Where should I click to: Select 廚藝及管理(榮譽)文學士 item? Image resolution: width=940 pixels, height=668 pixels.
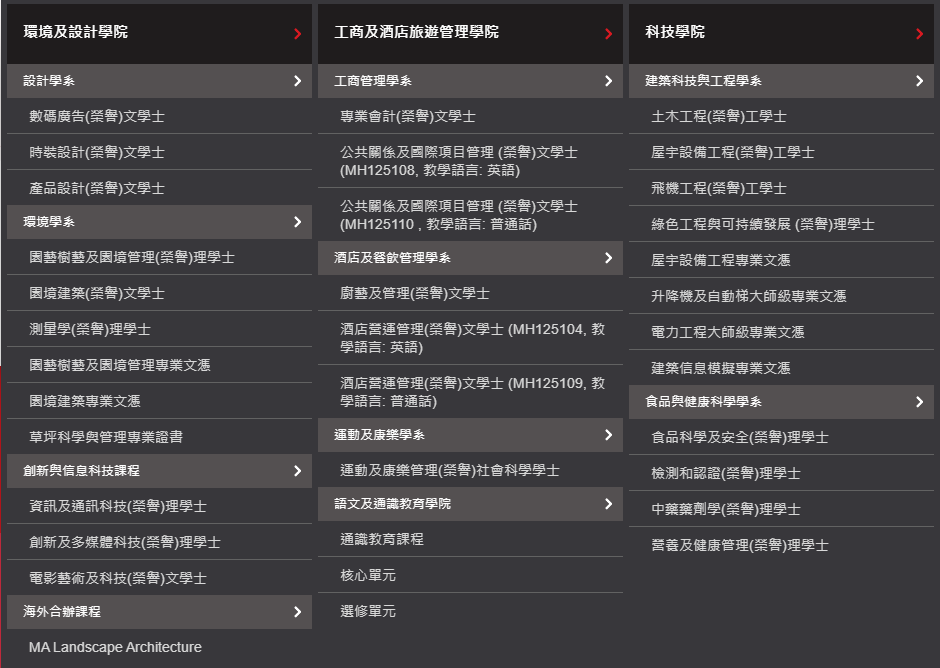(414, 294)
